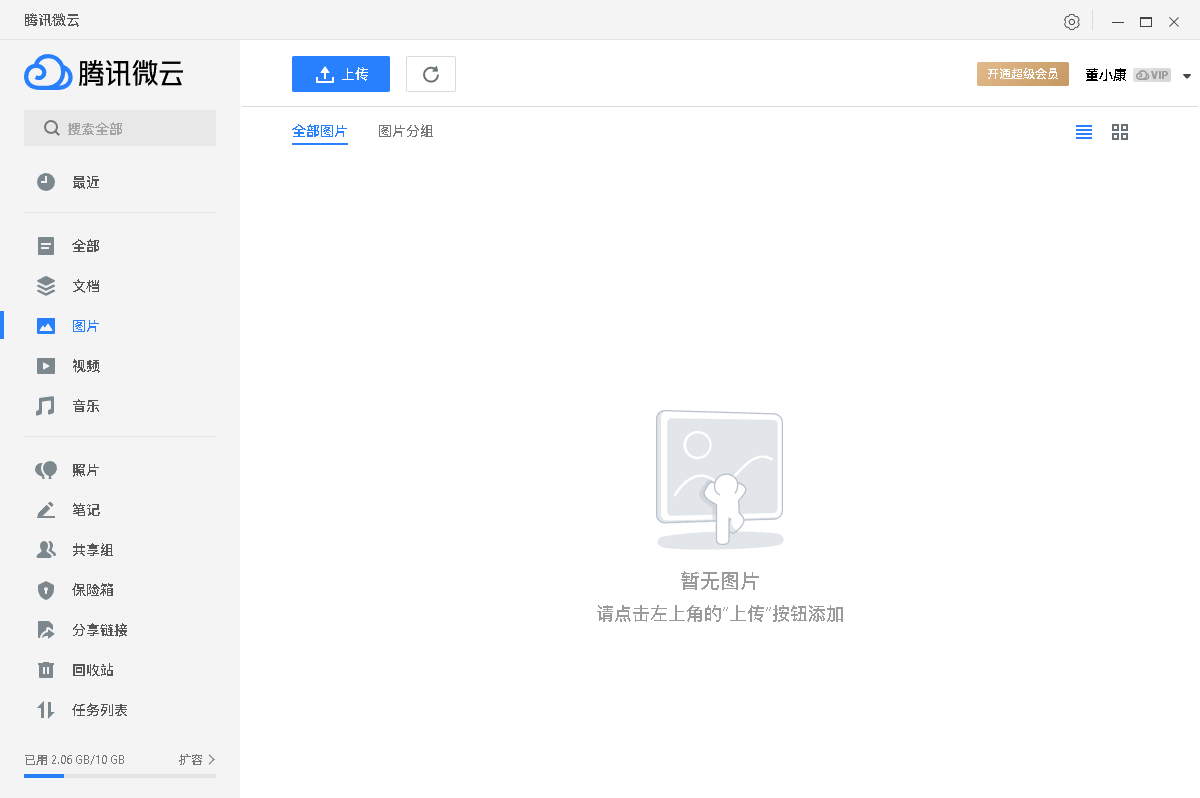Click the VIP badge next to username
Image resolution: width=1200 pixels, height=798 pixels.
(x=1152, y=74)
